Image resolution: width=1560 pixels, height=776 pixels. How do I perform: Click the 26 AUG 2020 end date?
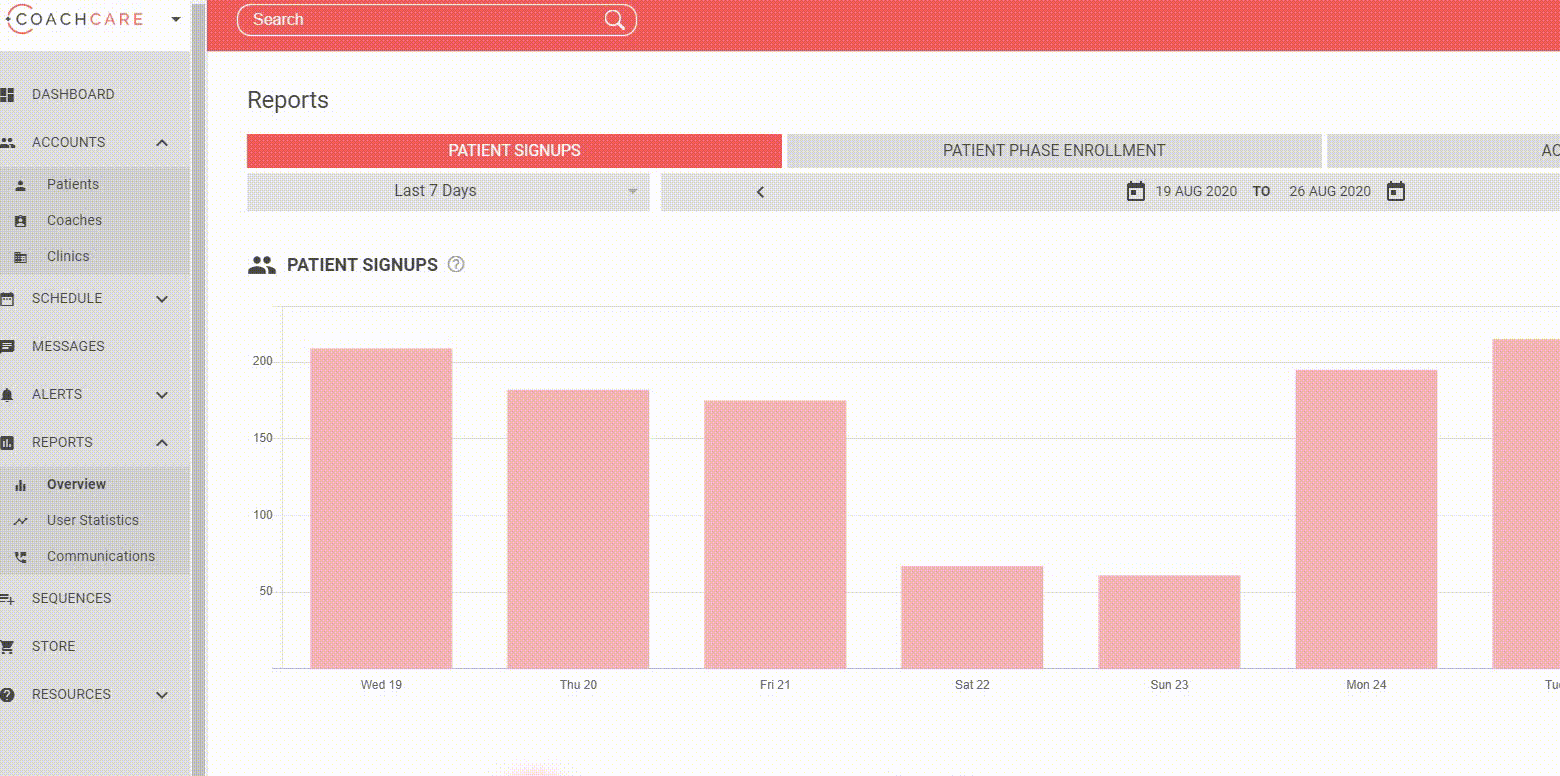tap(1330, 191)
